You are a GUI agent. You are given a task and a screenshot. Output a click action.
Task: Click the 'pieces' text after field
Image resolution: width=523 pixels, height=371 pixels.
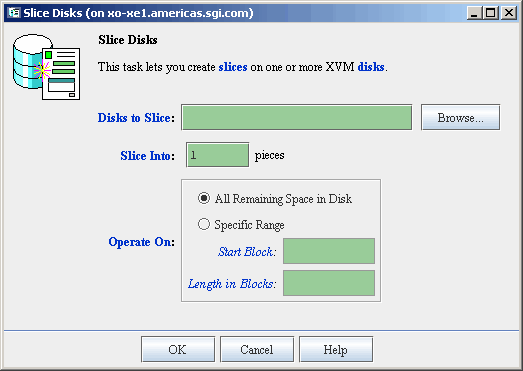[270, 155]
